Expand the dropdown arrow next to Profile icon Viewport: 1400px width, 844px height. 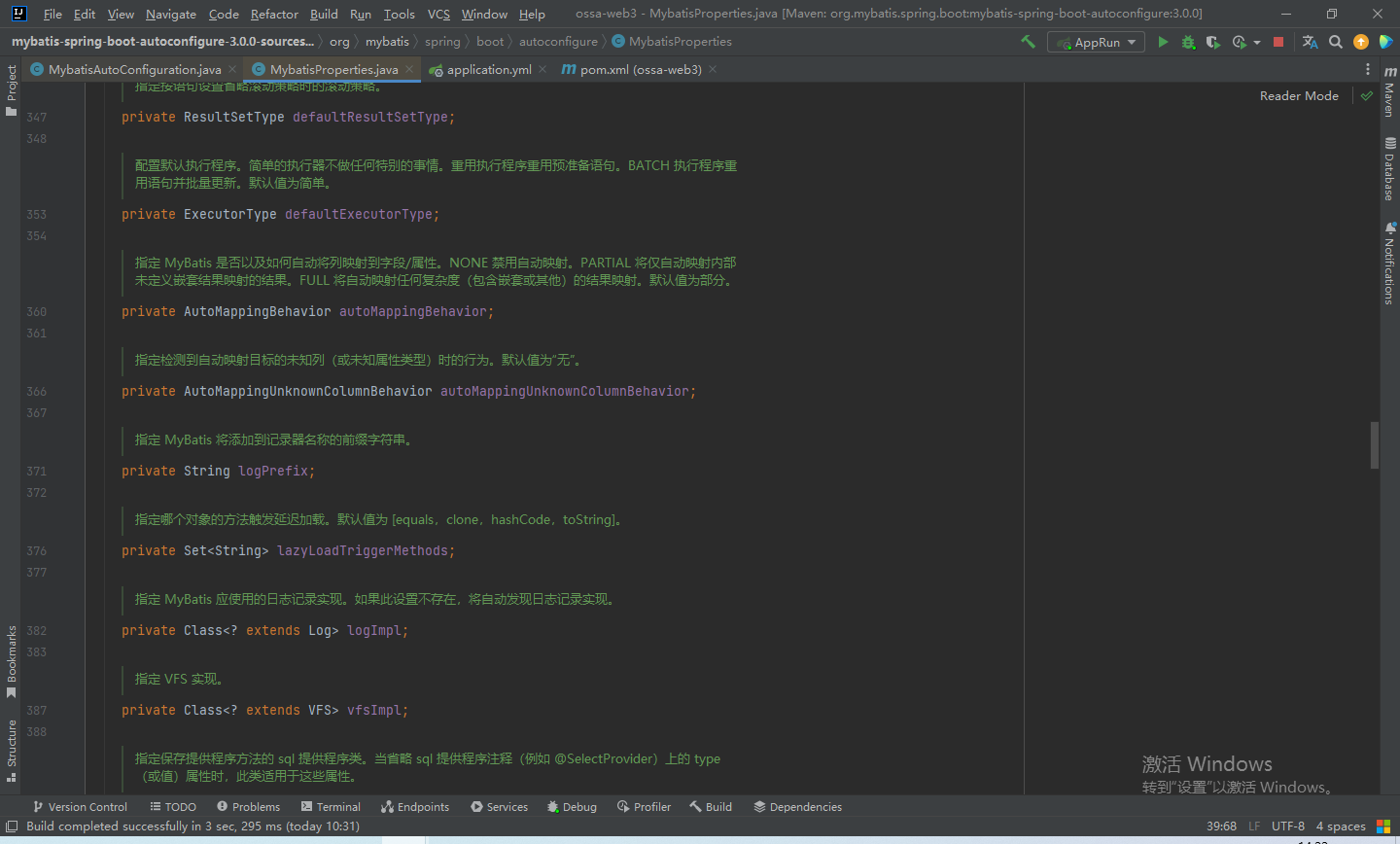tap(1257, 42)
